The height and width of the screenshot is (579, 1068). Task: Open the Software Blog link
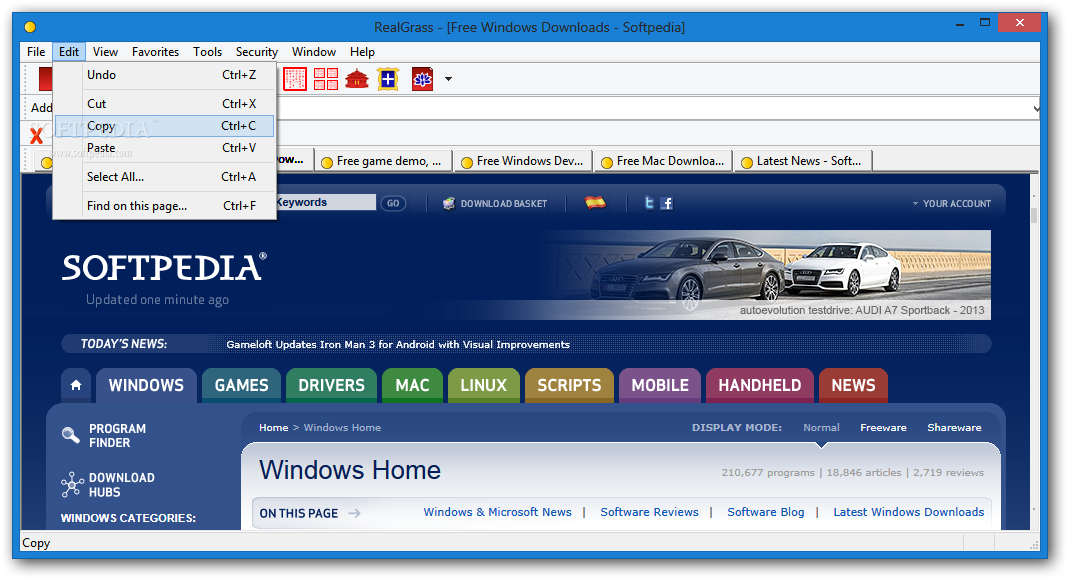tap(766, 512)
